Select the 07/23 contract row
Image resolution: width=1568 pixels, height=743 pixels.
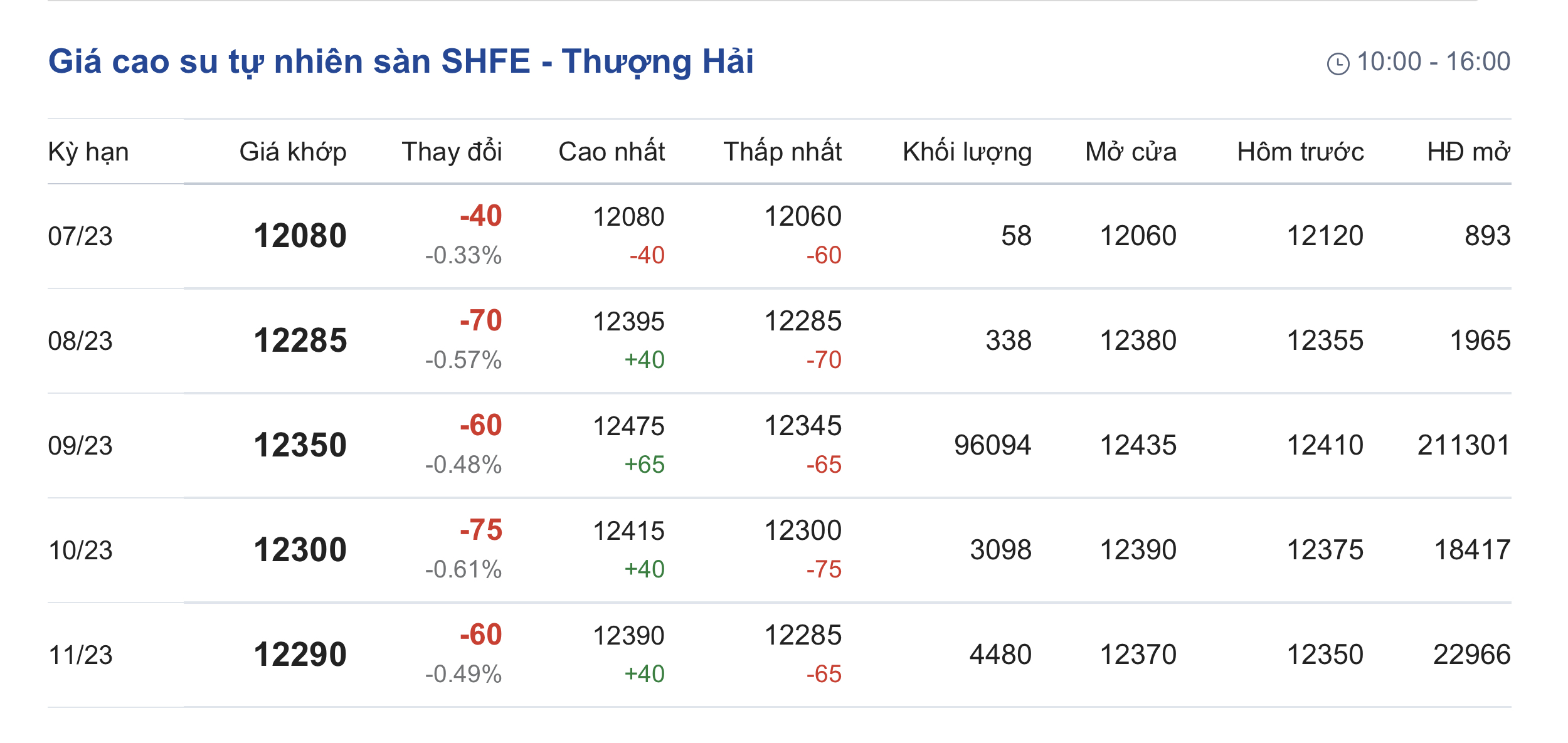[x=779, y=236]
